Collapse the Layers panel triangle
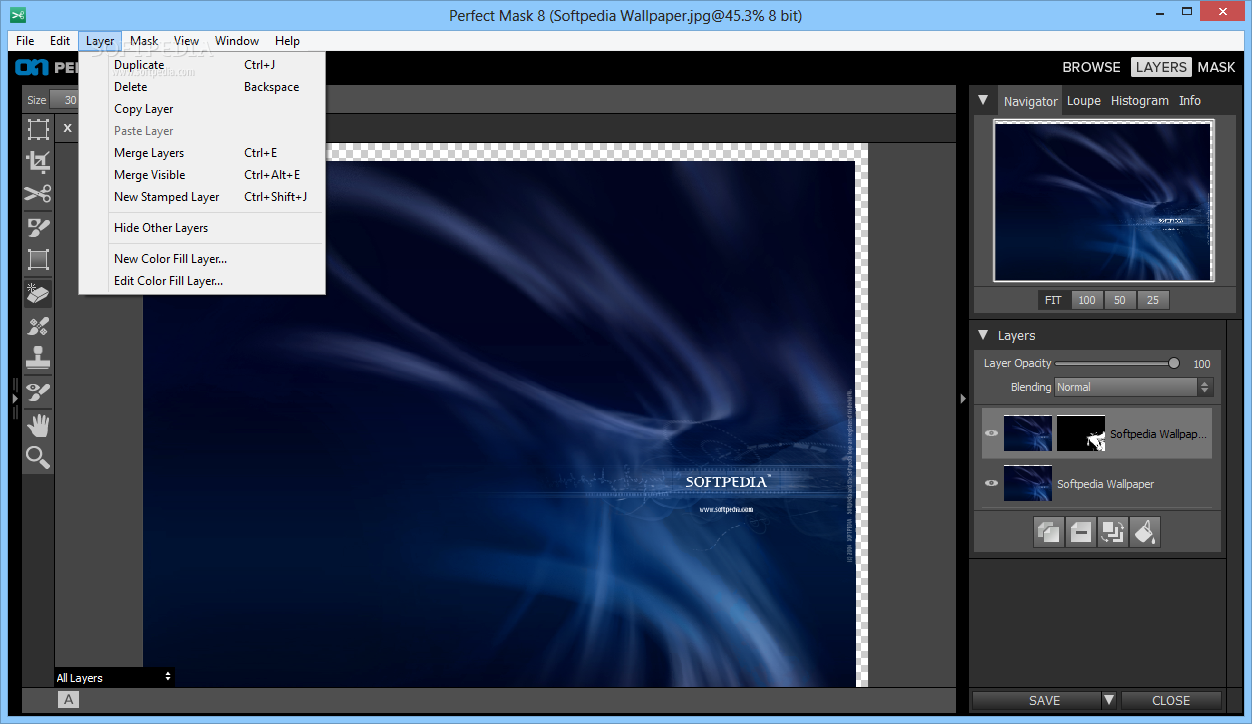Viewport: 1252px width, 724px height. pos(984,335)
